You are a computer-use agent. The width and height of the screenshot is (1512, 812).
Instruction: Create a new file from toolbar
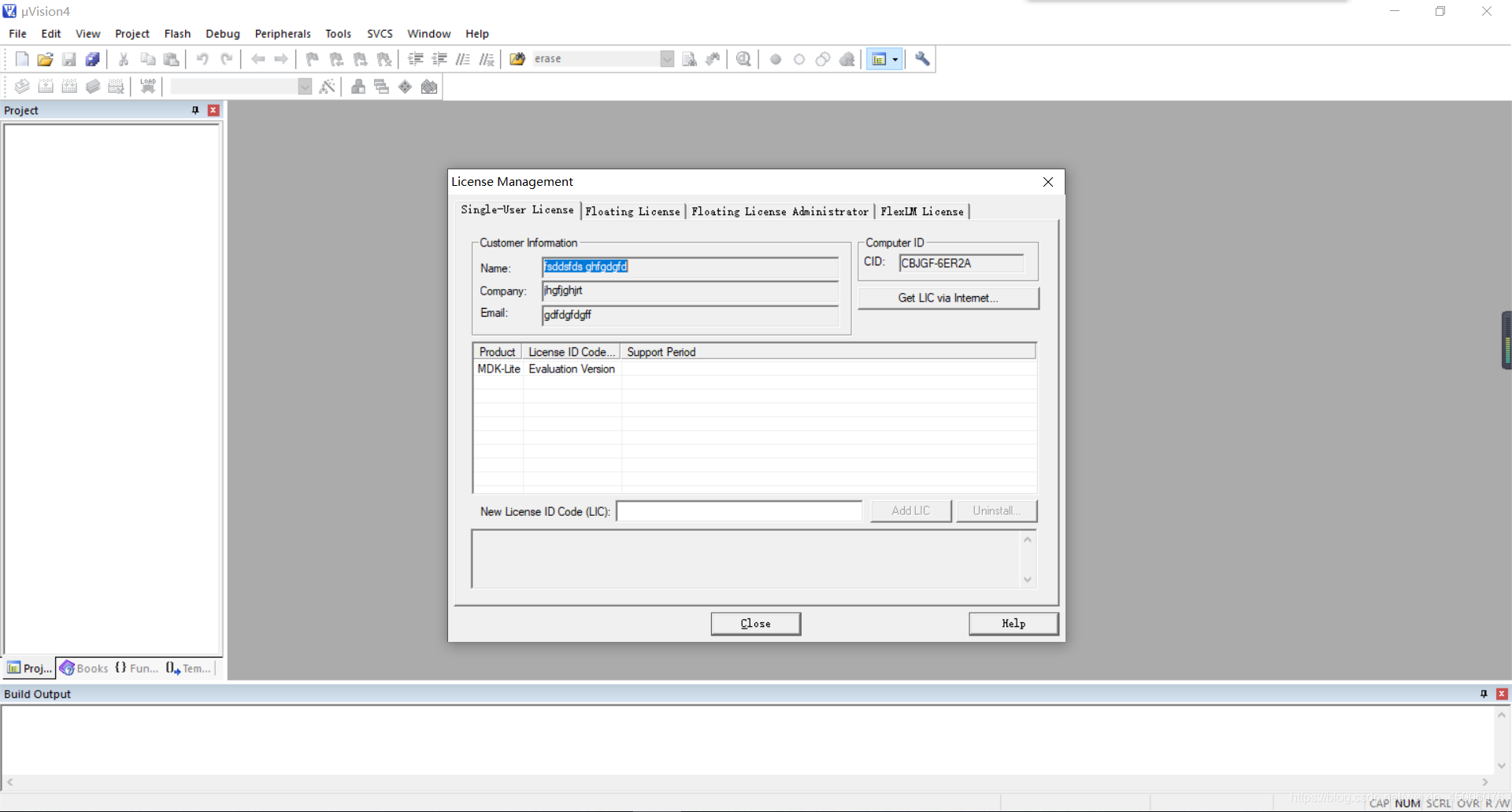pyautogui.click(x=22, y=59)
